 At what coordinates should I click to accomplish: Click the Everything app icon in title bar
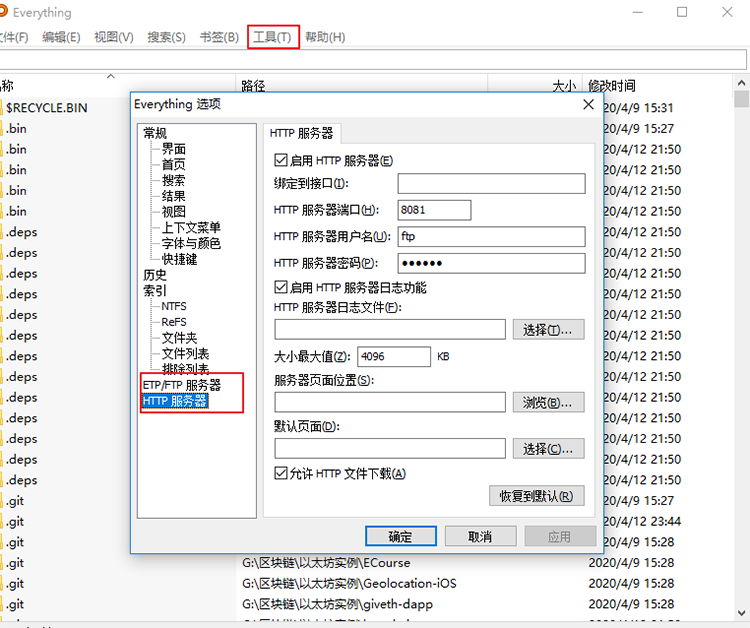point(3,13)
